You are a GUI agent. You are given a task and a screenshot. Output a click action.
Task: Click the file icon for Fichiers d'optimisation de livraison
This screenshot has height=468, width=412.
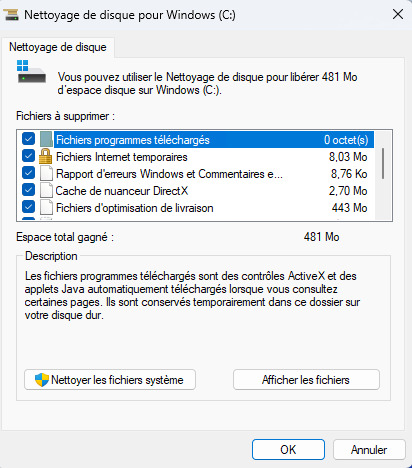(x=46, y=207)
